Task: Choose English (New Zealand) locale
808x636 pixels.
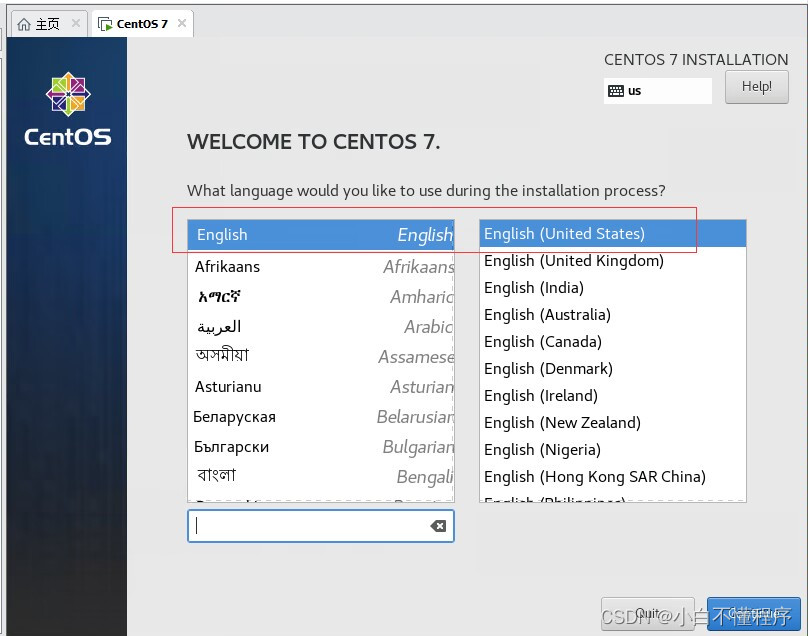Action: [x=613, y=423]
